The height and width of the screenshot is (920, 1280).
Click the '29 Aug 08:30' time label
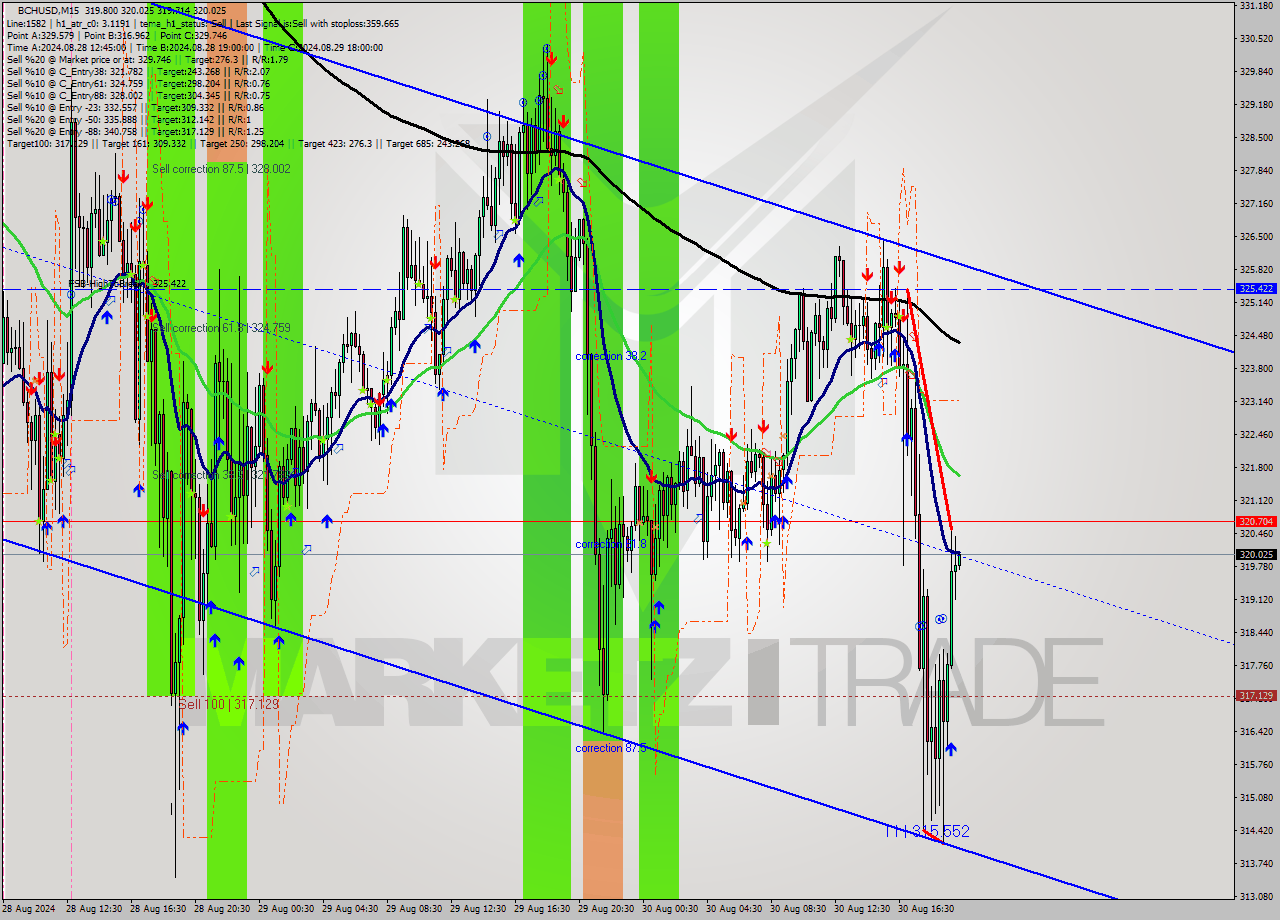[x=413, y=909]
